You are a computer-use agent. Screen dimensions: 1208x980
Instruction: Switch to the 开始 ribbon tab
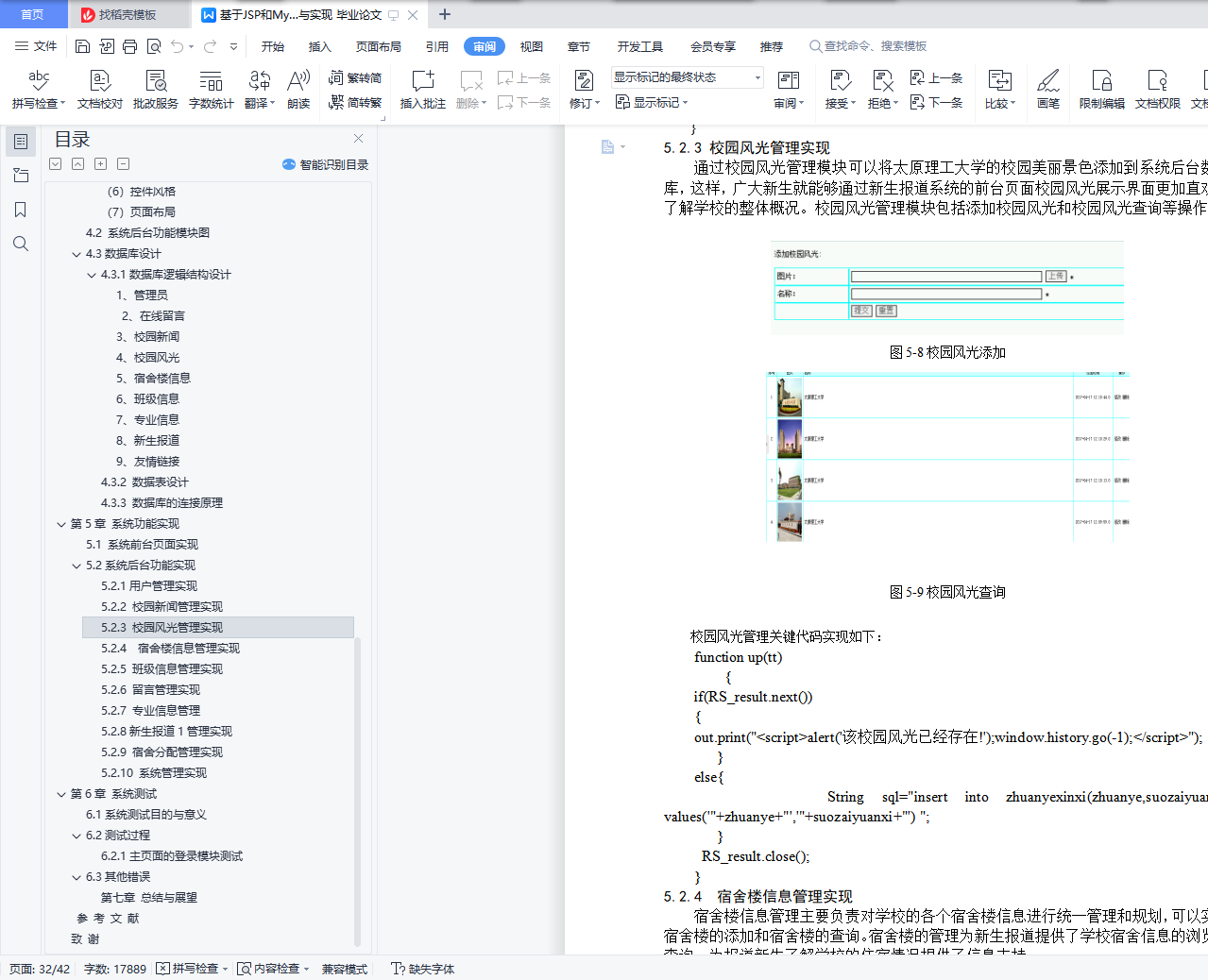273,46
